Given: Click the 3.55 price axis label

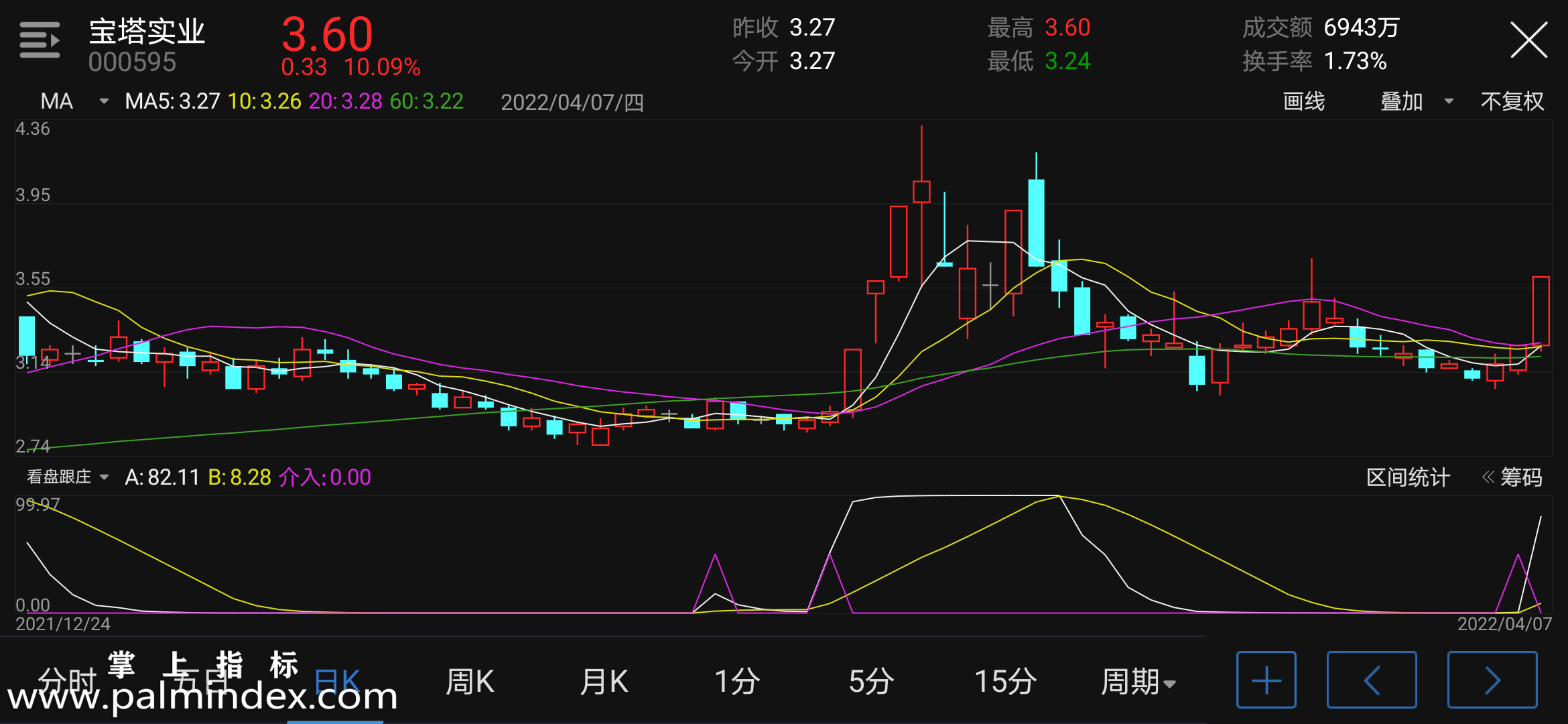Looking at the screenshot, I should tap(32, 279).
